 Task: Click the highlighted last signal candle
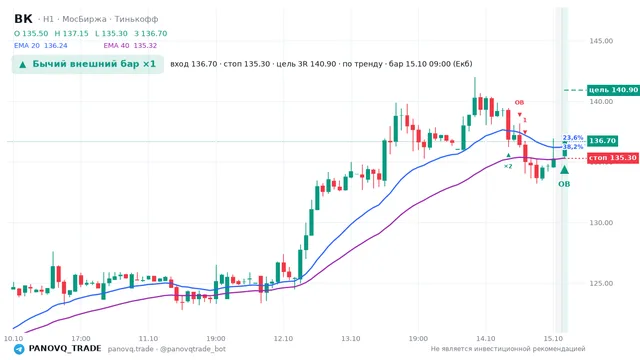(x=564, y=149)
